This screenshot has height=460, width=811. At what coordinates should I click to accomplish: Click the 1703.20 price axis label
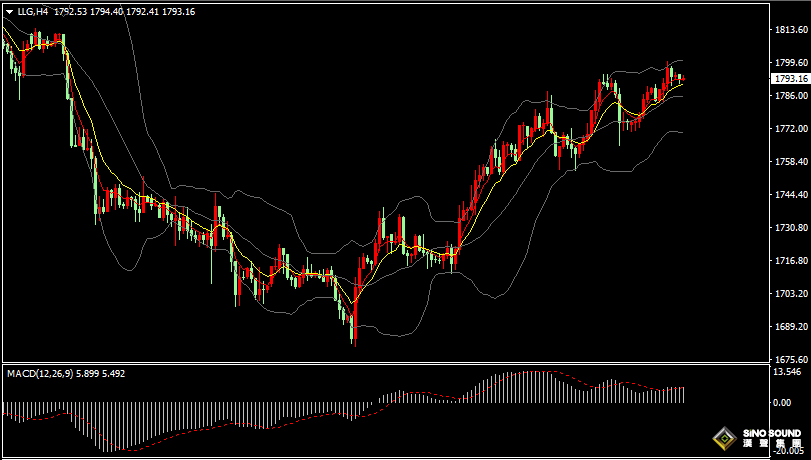click(791, 293)
